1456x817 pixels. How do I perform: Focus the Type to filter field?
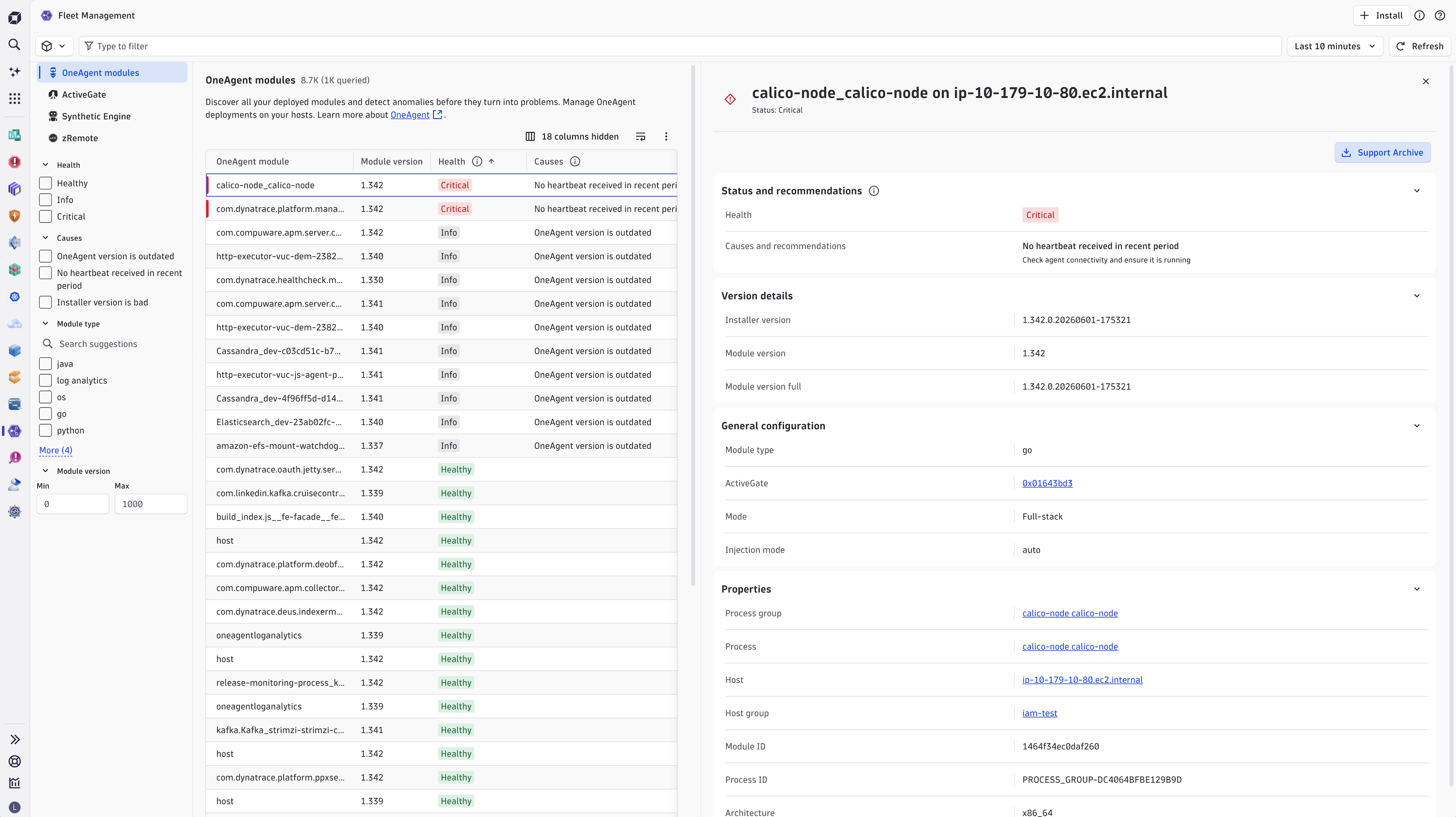(679, 46)
